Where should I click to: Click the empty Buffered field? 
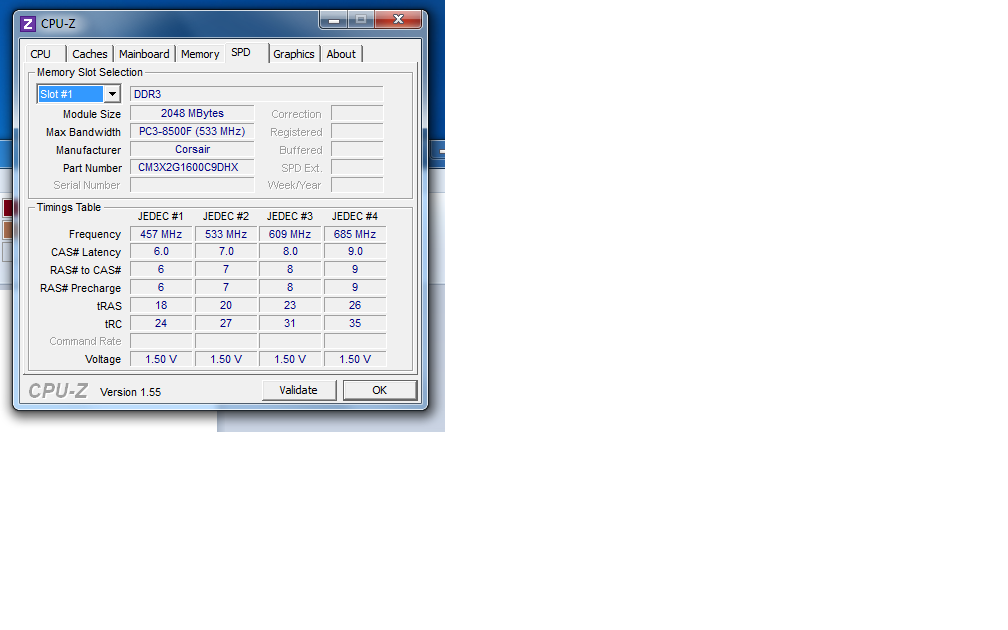point(357,149)
